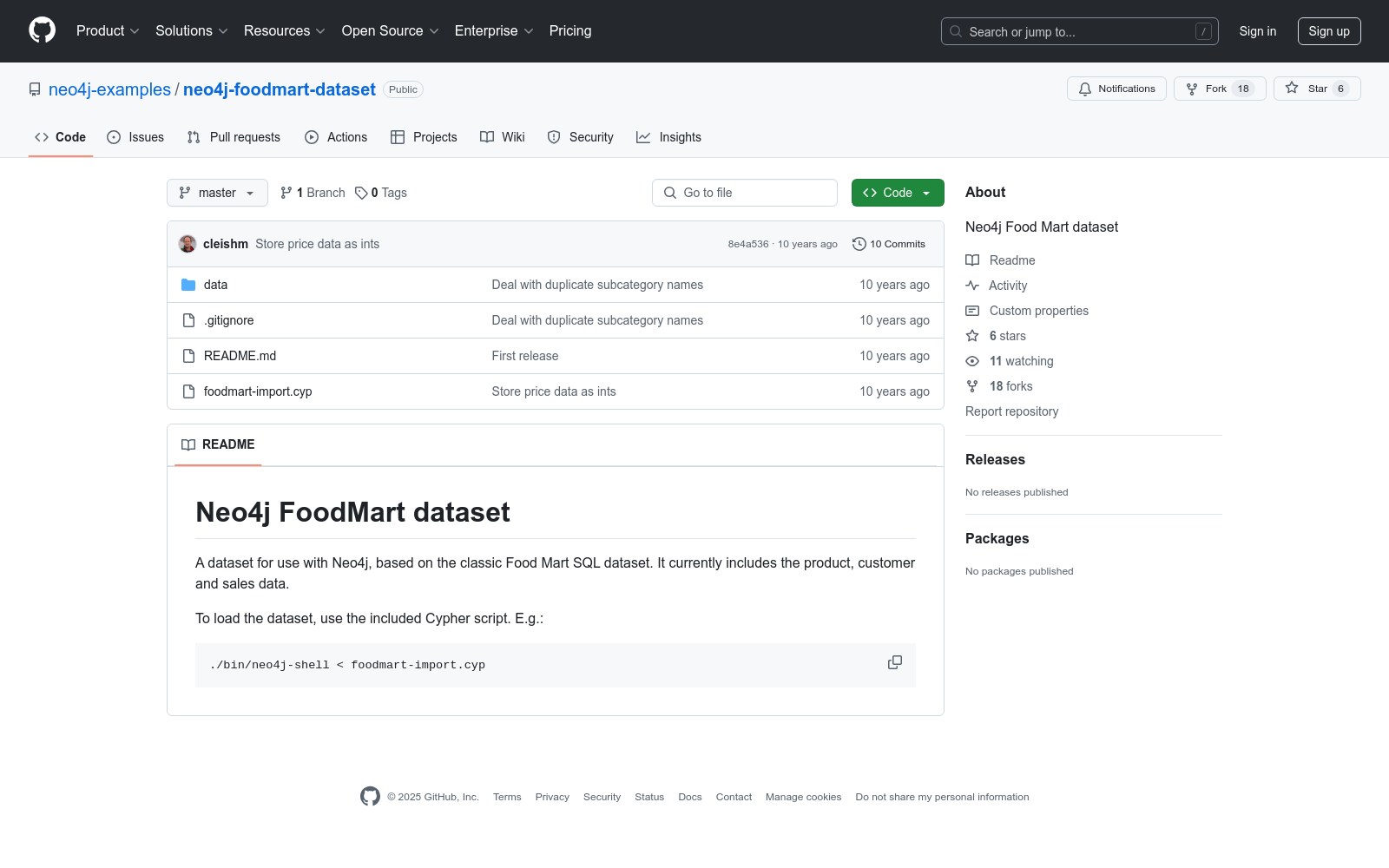Viewport: 1389px width, 868px height.
Task: Click the Notifications button
Action: pos(1116,89)
